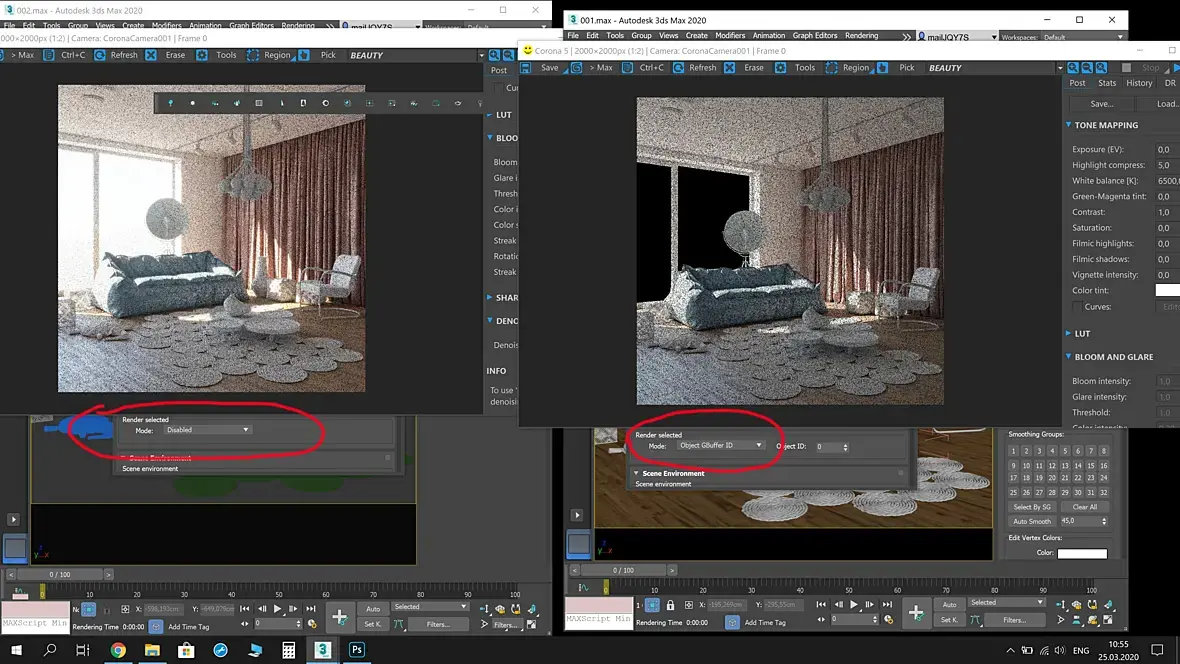
Task: Click Select By SG button
Action: click(x=1032, y=507)
